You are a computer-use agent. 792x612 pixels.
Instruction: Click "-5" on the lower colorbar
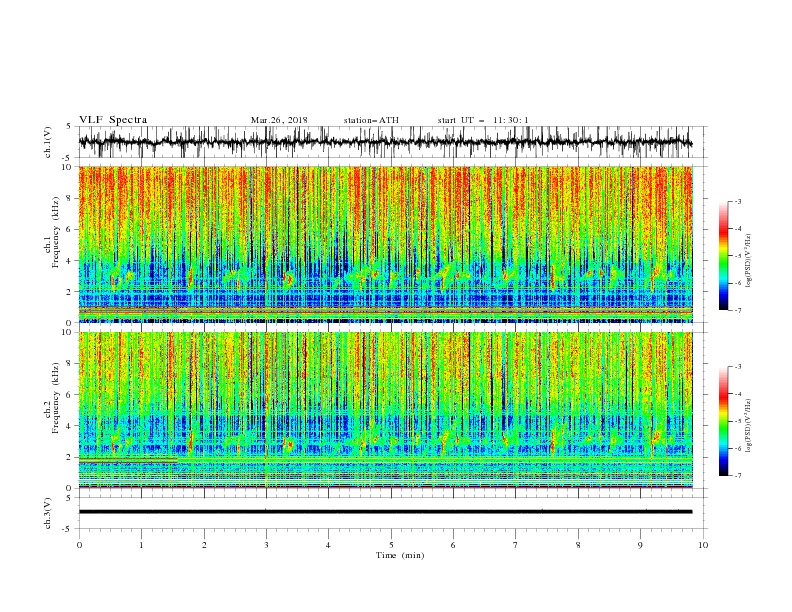coord(738,421)
